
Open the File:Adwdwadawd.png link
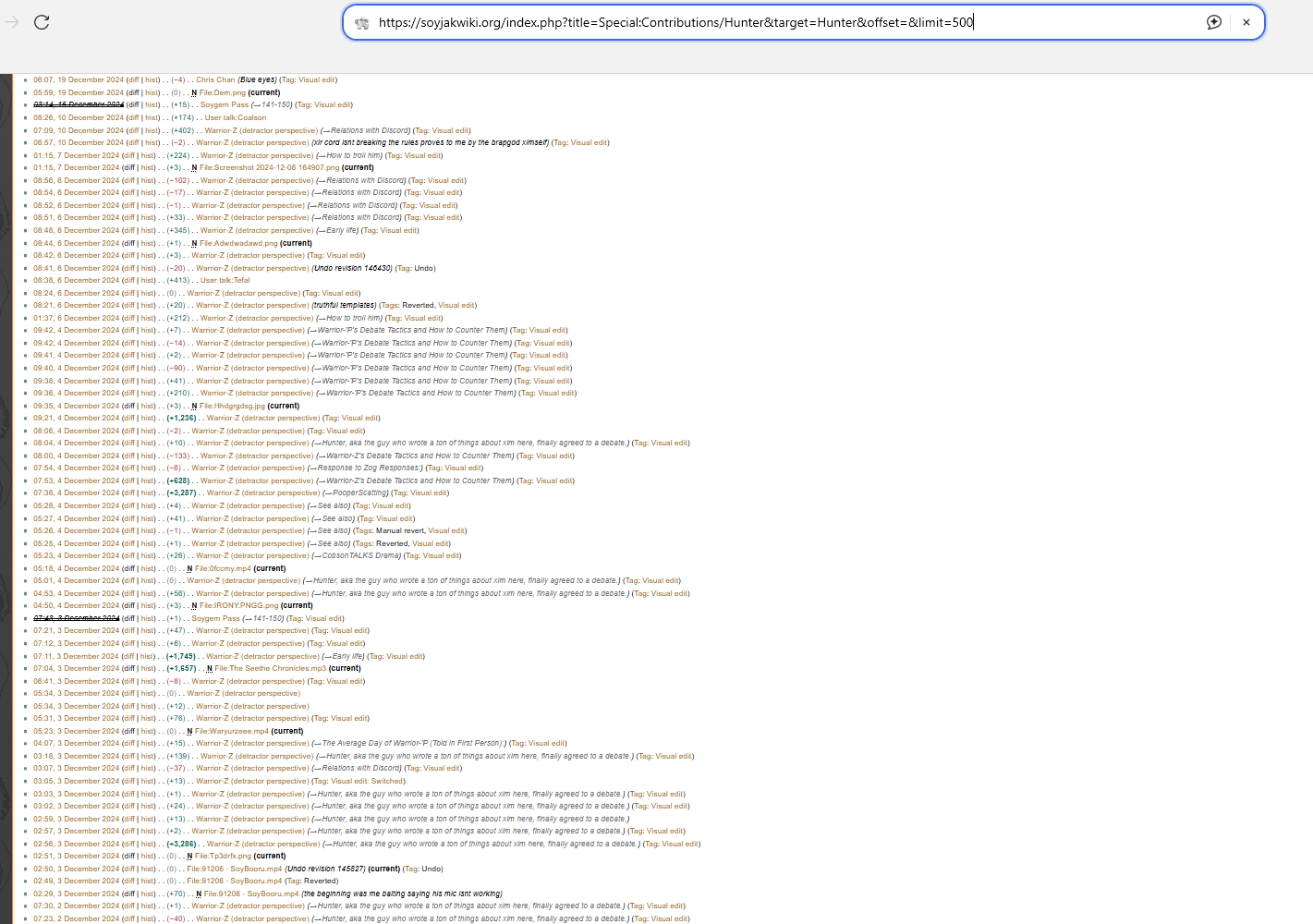point(238,243)
